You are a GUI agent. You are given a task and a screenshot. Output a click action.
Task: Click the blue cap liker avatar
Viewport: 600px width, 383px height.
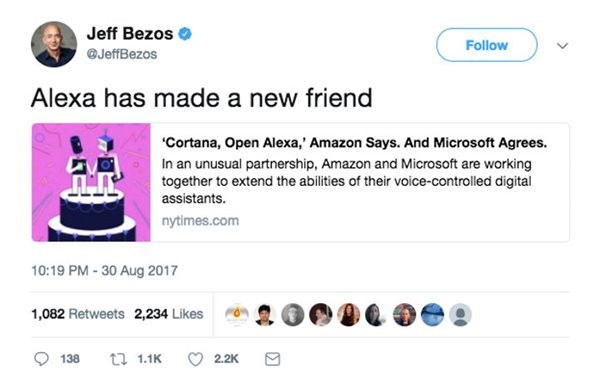[432, 315]
